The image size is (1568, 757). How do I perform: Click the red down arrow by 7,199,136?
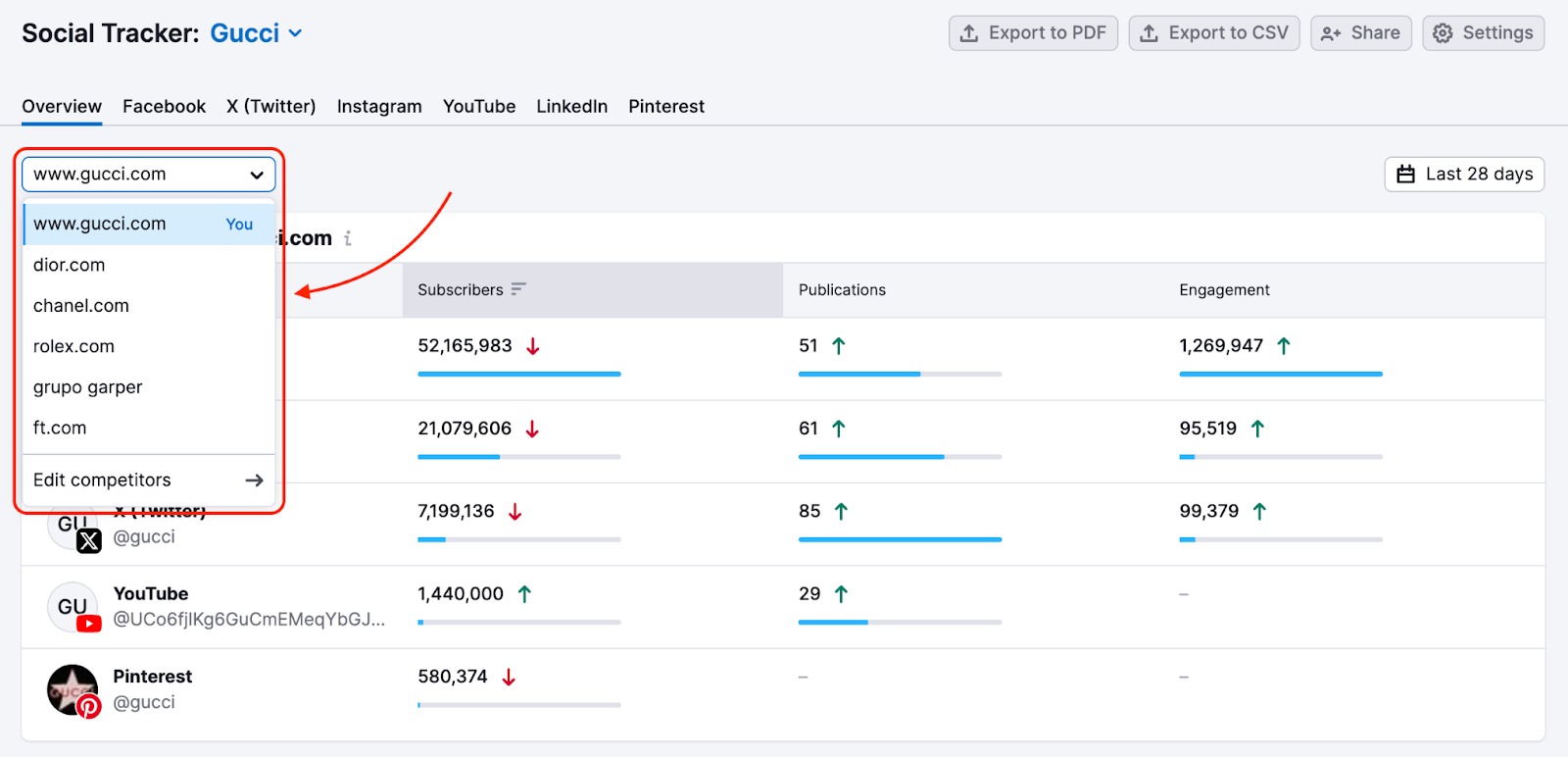(x=515, y=512)
